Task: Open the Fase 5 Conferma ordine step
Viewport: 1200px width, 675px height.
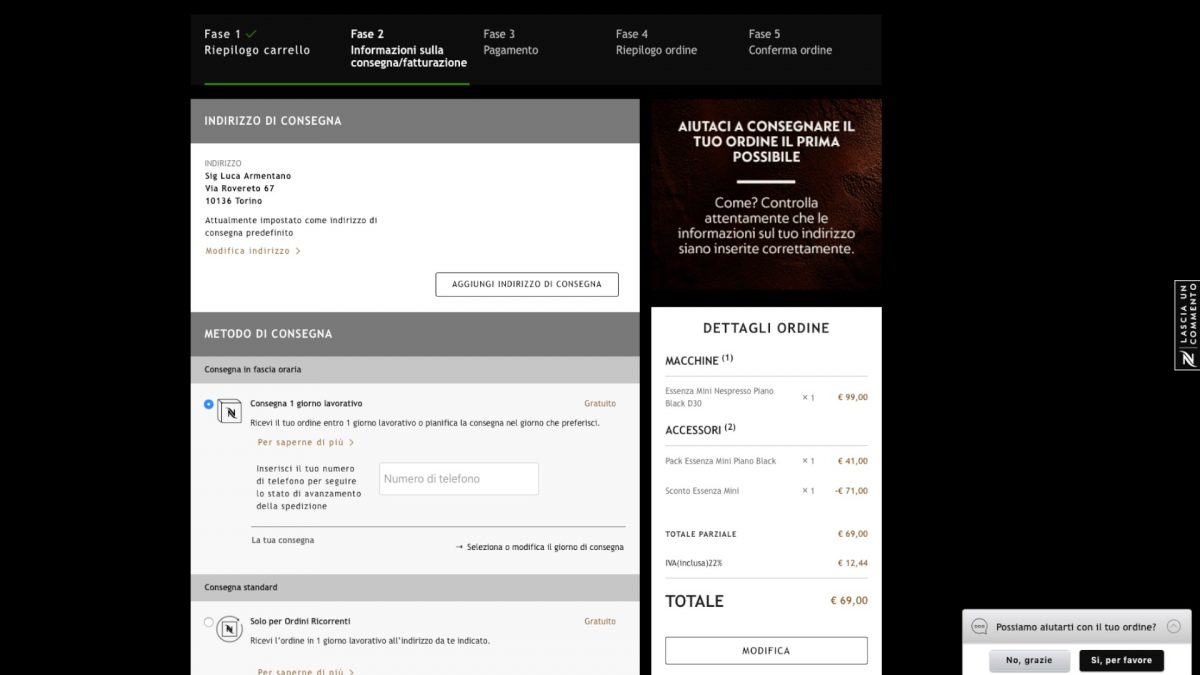Action: coord(790,42)
